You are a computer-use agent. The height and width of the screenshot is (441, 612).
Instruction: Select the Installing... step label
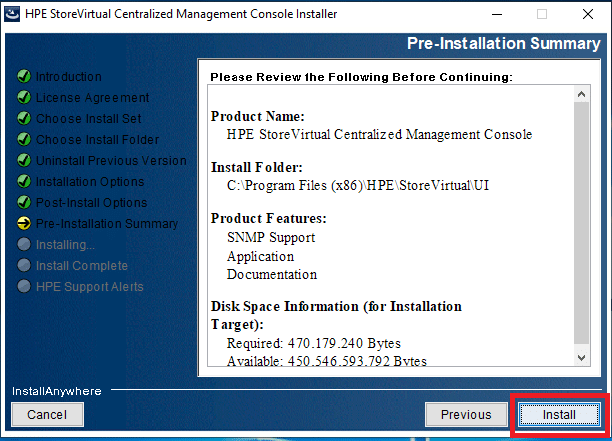65,245
